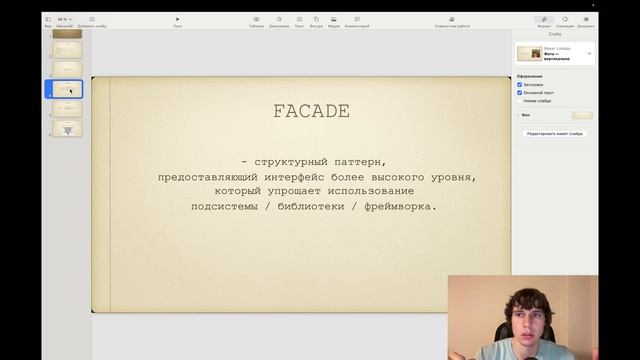Open Совместная работа collaboration button
Image resolution: width=640 pixels, height=360 pixels.
coord(452,19)
